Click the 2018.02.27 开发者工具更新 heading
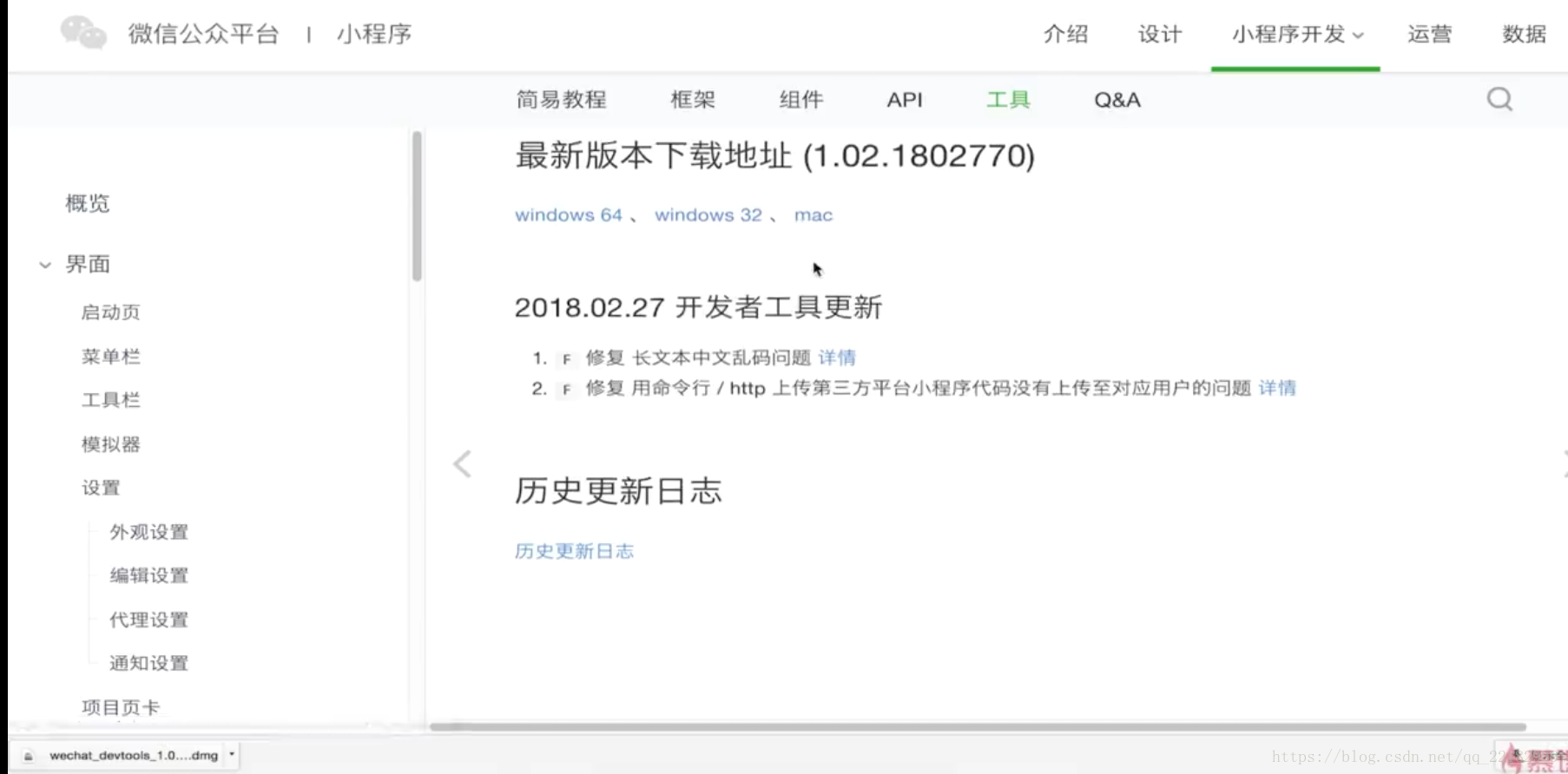 click(x=698, y=307)
